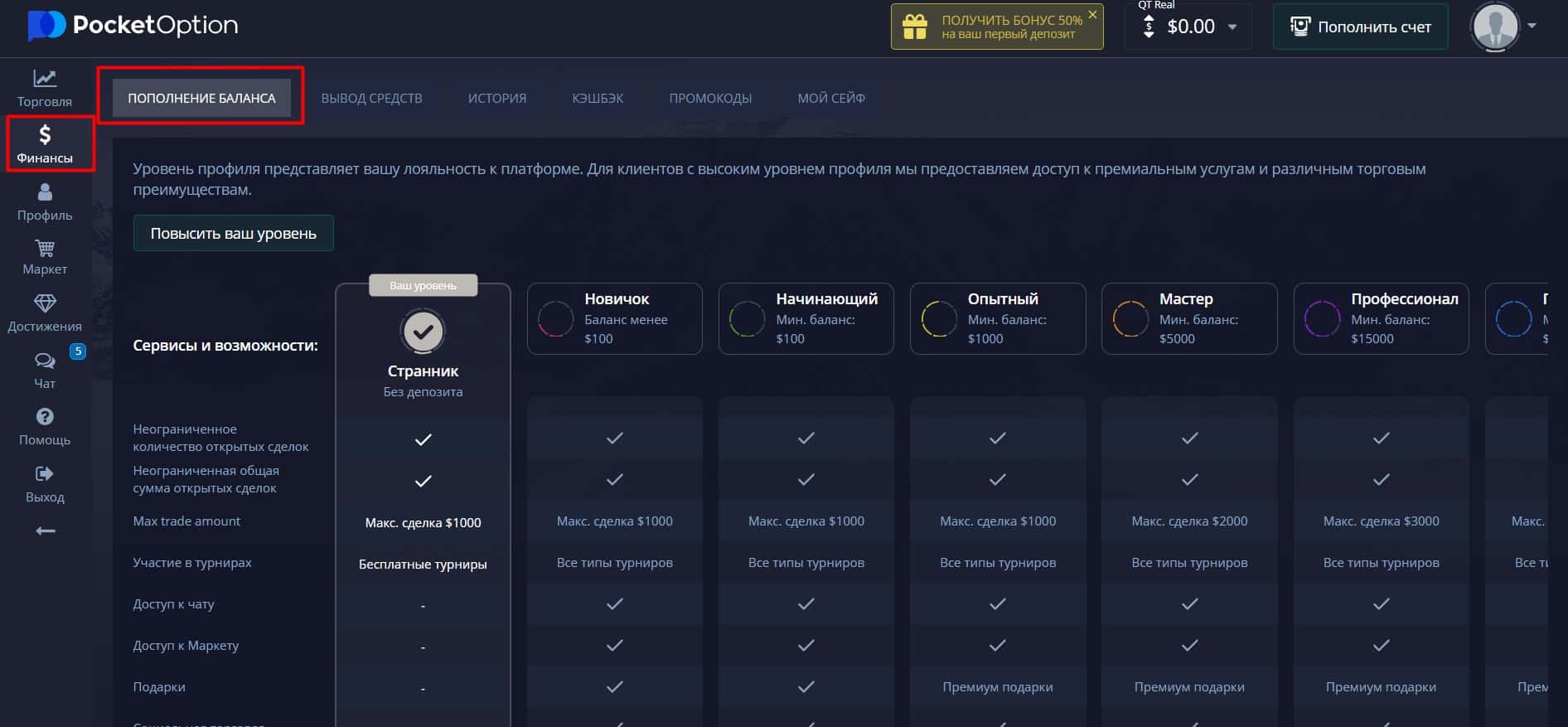Switch to the ВЫВОД СРЕДСТВ tab

(371, 98)
